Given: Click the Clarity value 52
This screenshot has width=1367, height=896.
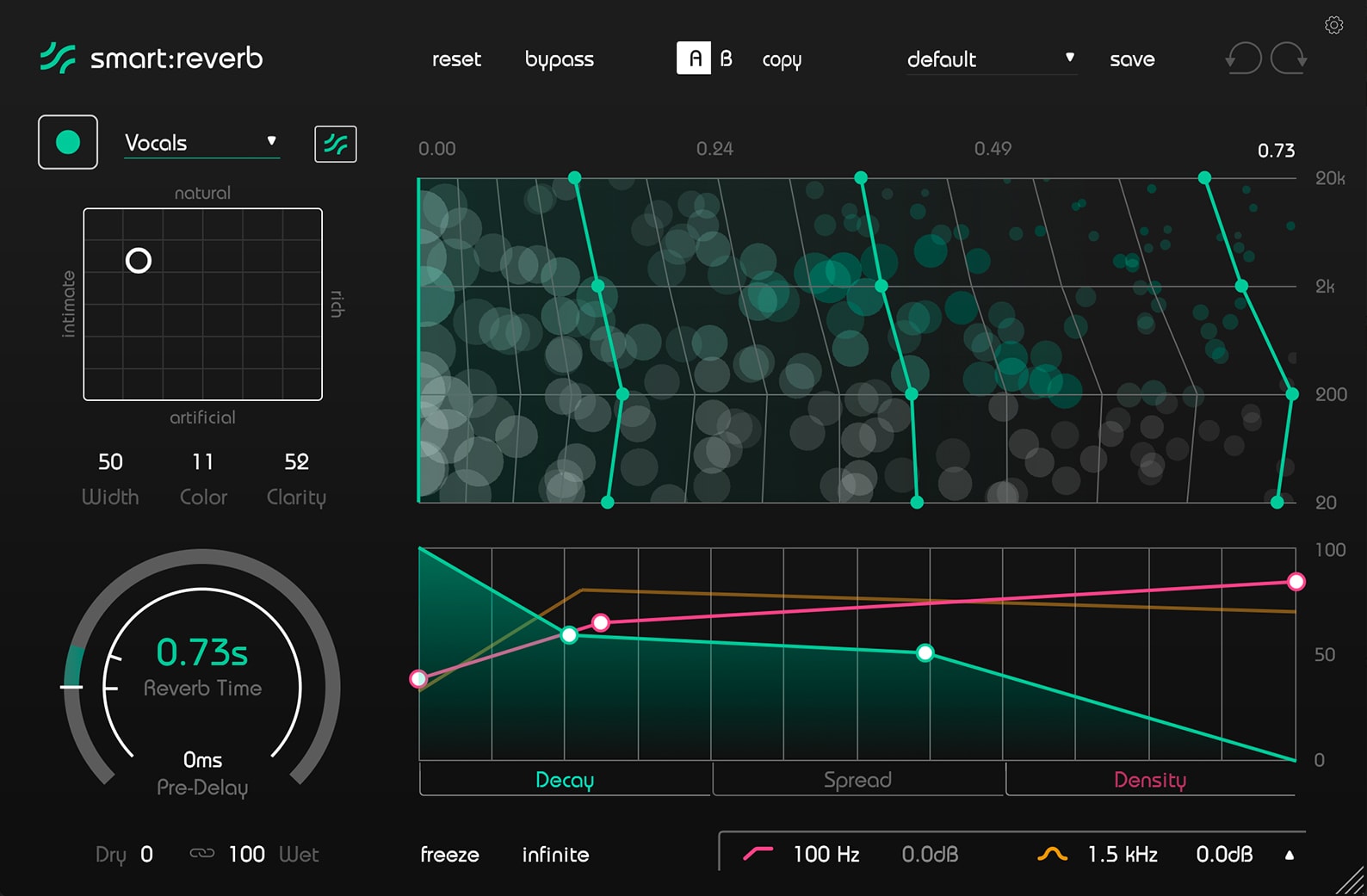Looking at the screenshot, I should [296, 462].
